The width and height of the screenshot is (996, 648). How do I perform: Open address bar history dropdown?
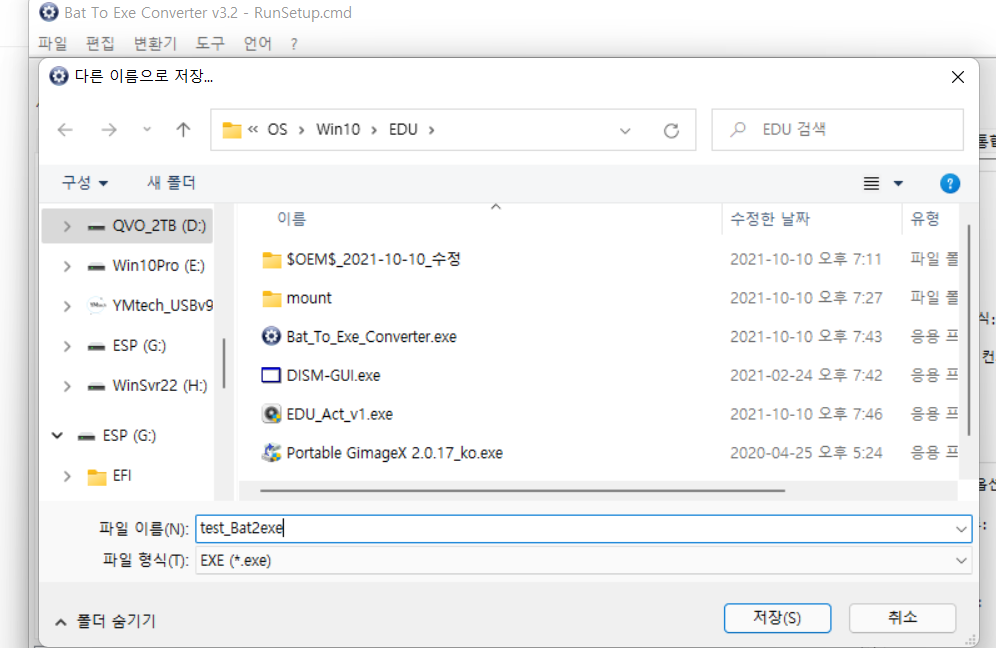(x=625, y=131)
